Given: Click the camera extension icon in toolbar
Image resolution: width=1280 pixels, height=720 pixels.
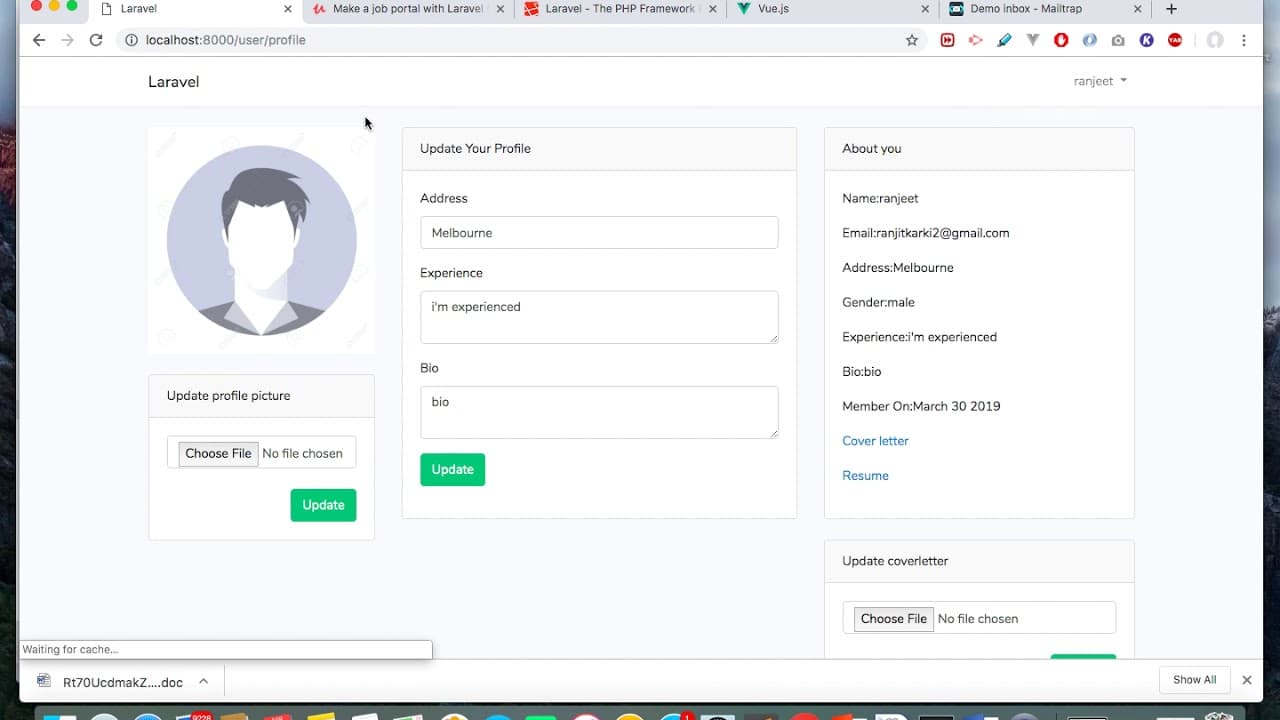Looking at the screenshot, I should [1118, 40].
